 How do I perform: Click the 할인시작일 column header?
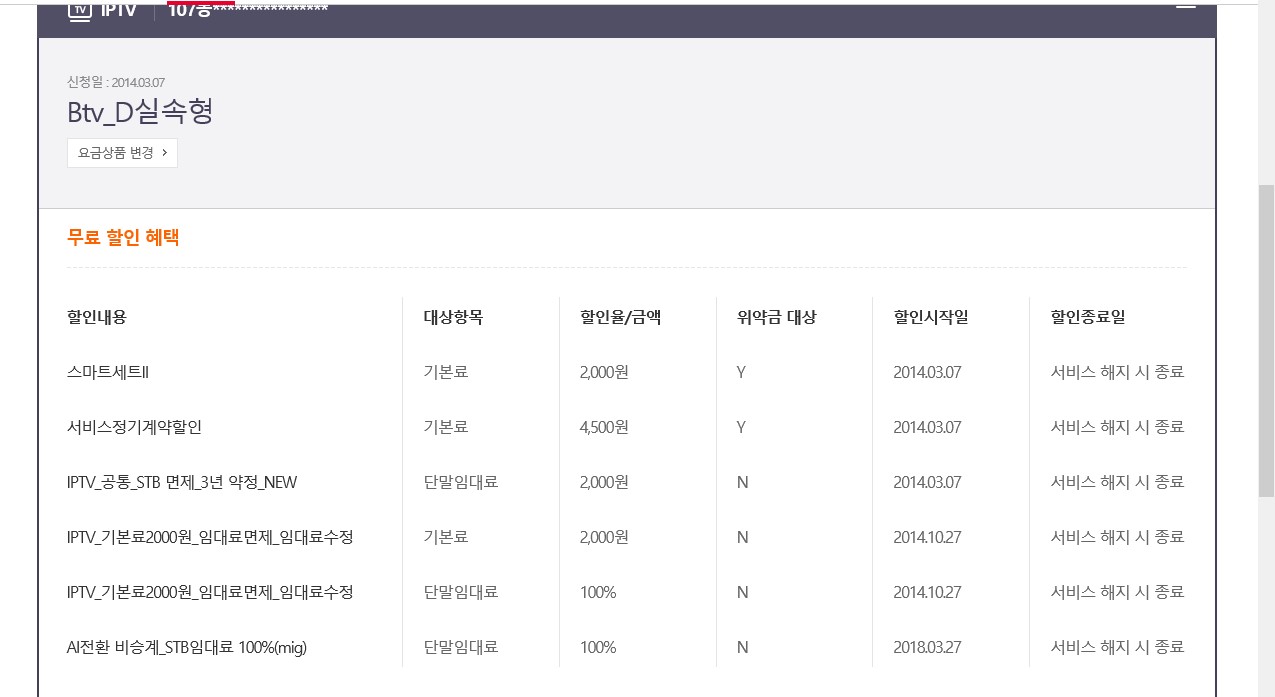(x=931, y=317)
